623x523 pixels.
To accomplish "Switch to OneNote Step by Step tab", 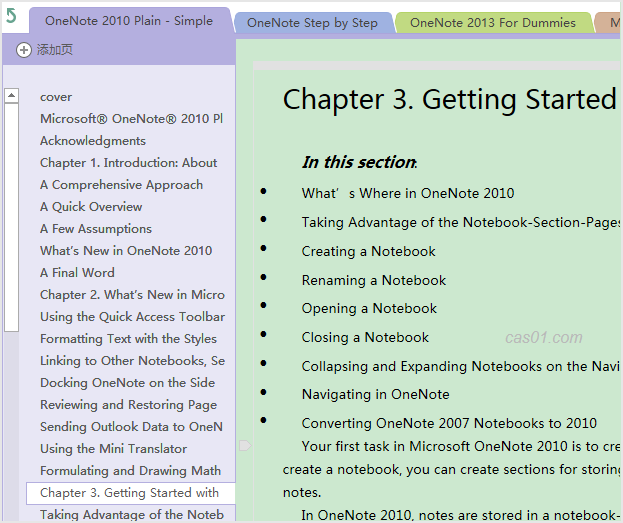I will click(313, 23).
